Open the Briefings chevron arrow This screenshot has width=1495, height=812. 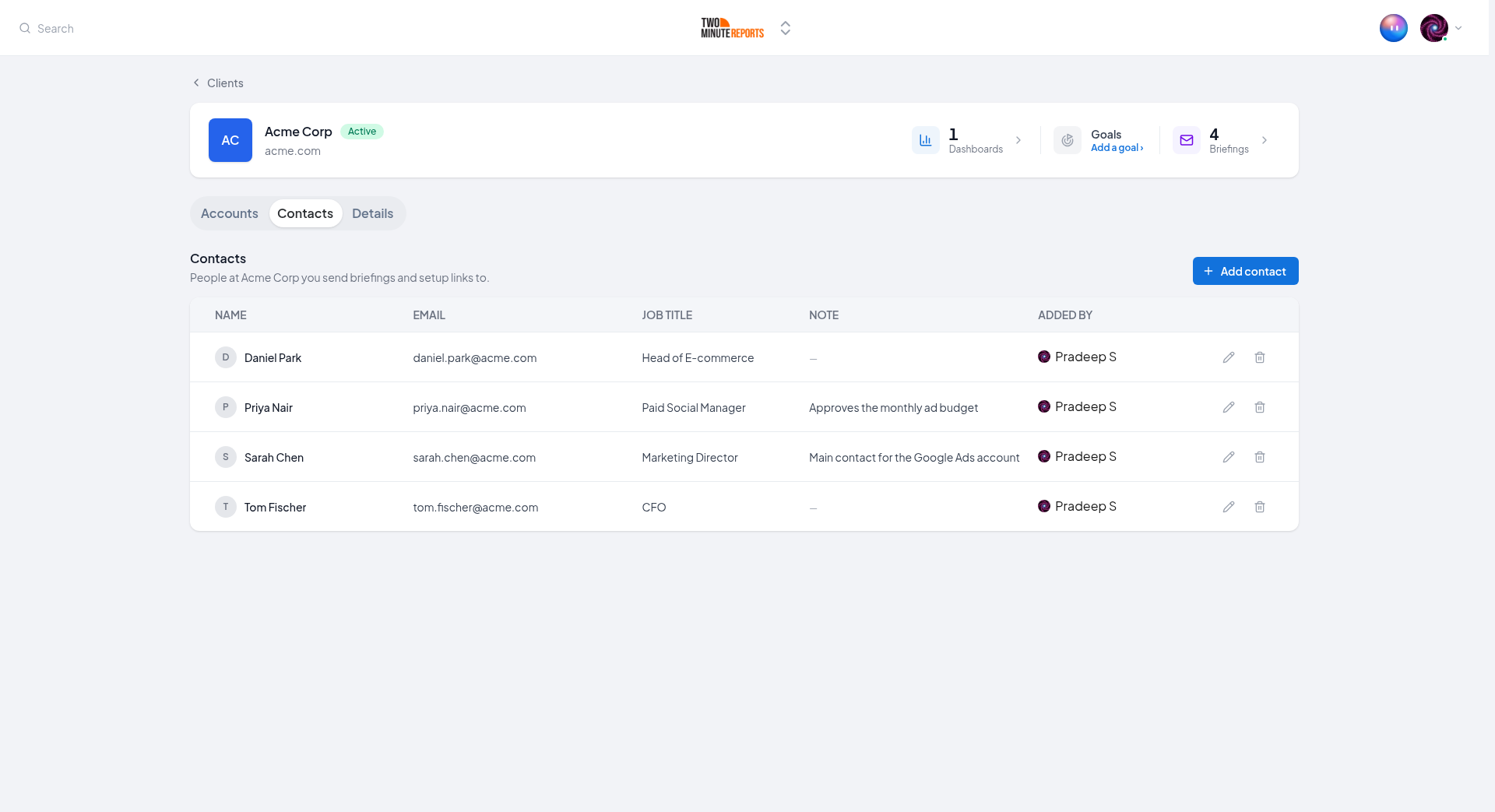(1265, 140)
